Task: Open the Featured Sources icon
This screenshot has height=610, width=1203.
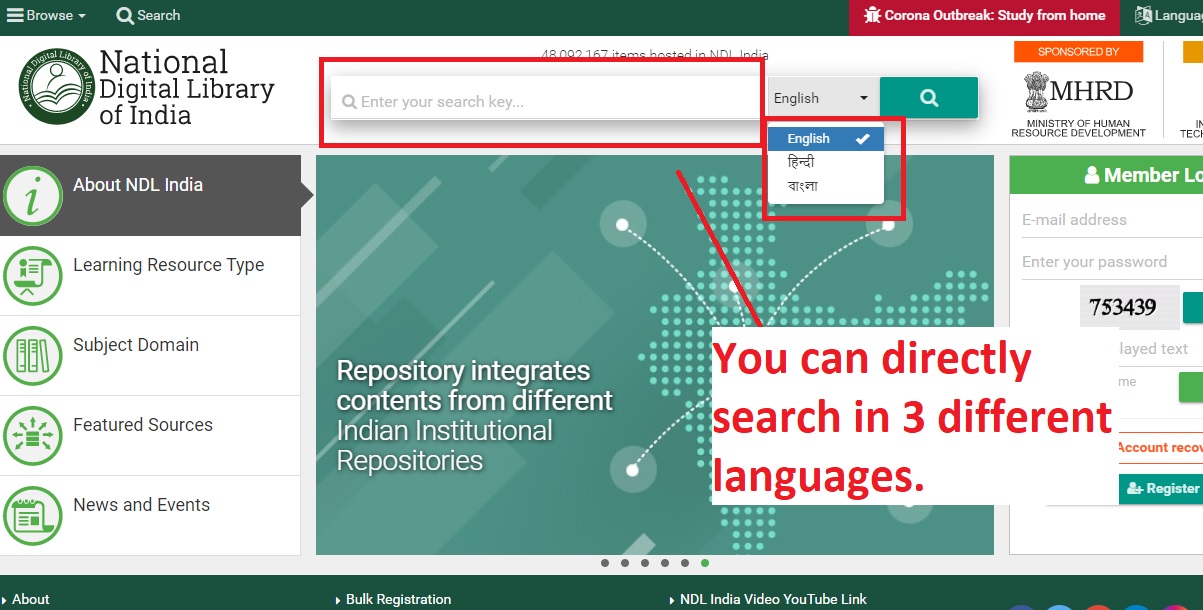Action: 33,436
